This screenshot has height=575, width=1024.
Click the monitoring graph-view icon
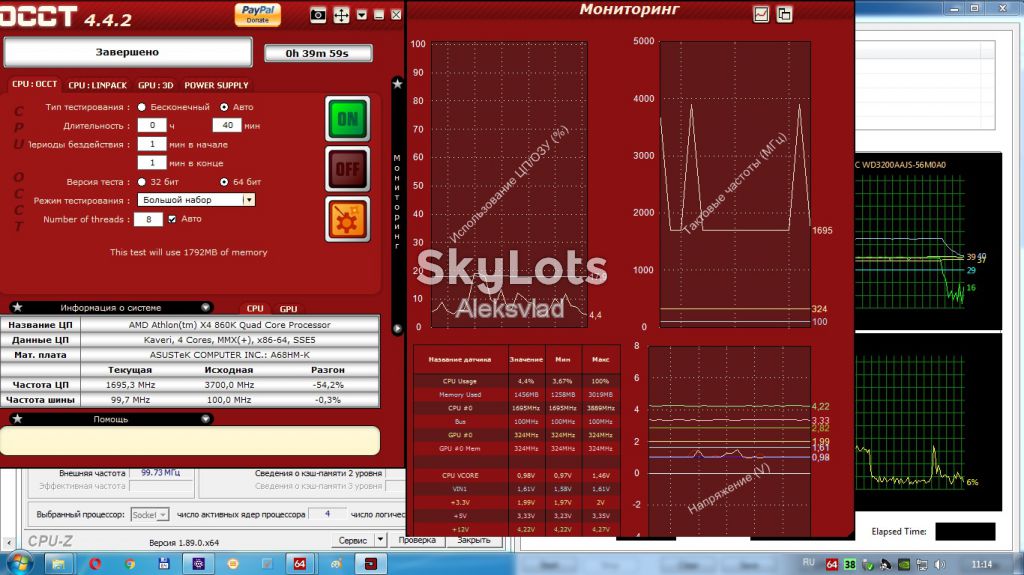click(x=761, y=14)
